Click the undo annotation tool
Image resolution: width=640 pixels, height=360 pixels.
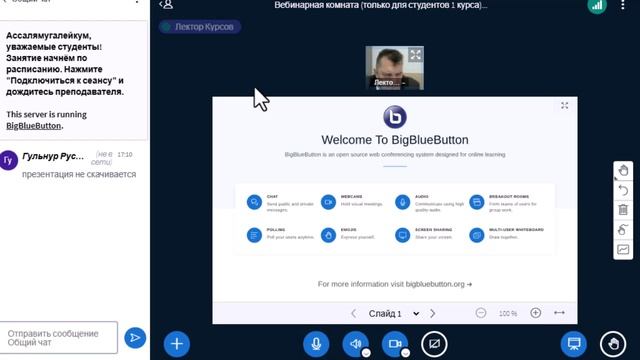(623, 190)
